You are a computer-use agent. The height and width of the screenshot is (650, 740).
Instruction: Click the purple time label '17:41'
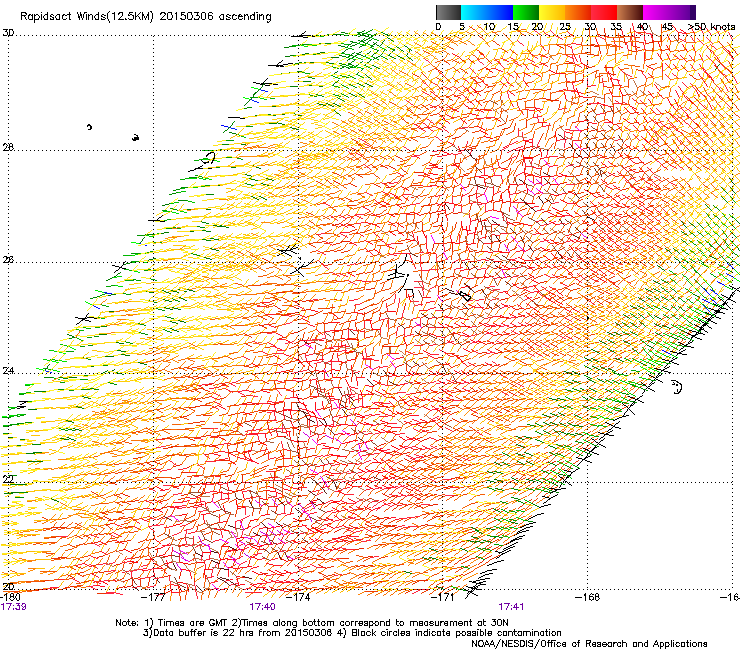pyautogui.click(x=511, y=607)
